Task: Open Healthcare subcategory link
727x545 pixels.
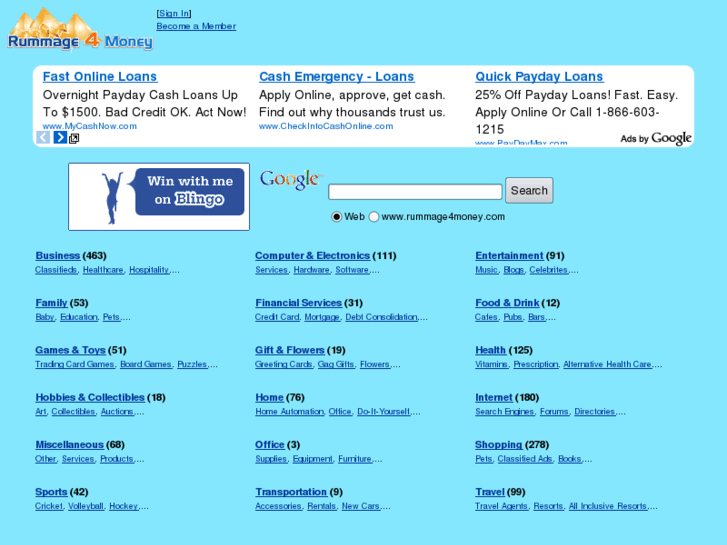Action: pyautogui.click(x=103, y=270)
